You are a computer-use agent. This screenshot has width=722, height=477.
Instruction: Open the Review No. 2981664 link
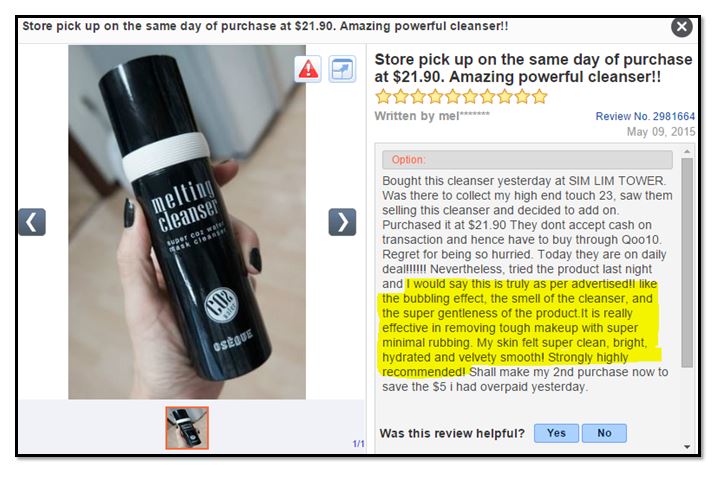[645, 116]
